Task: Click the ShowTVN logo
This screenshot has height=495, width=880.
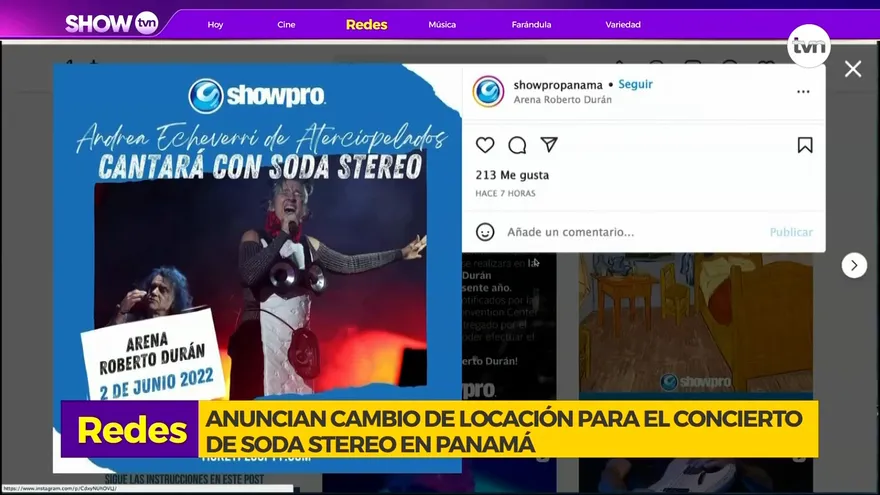Action: pyautogui.click(x=112, y=23)
